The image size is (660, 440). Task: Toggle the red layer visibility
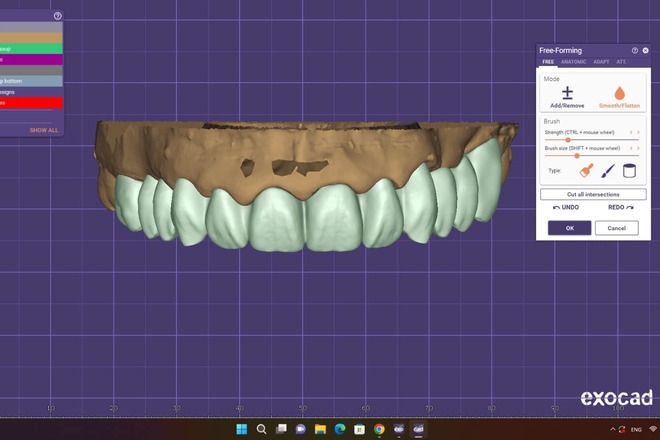(x=30, y=102)
